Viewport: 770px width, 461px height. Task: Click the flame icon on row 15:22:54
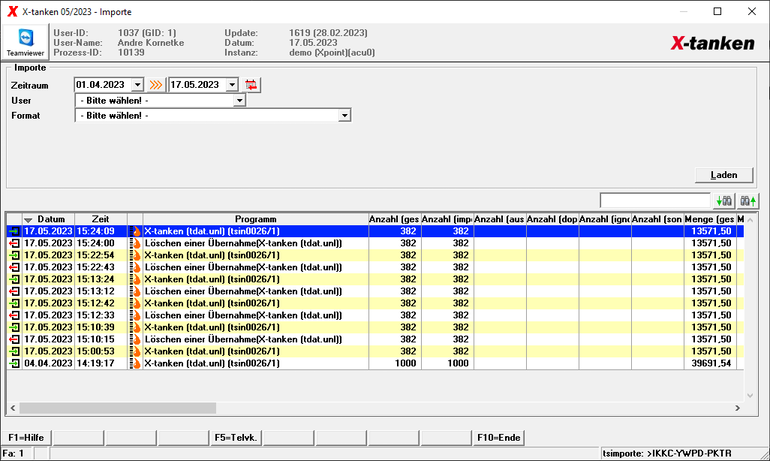[135, 255]
